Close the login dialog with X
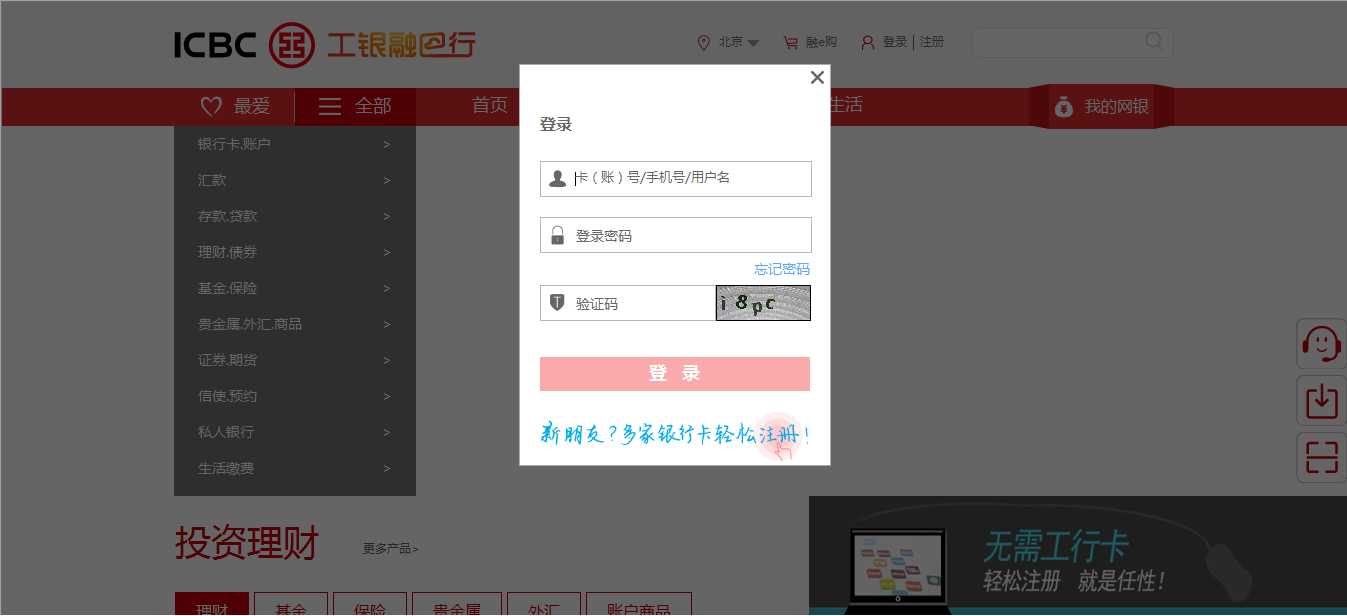 [x=817, y=78]
